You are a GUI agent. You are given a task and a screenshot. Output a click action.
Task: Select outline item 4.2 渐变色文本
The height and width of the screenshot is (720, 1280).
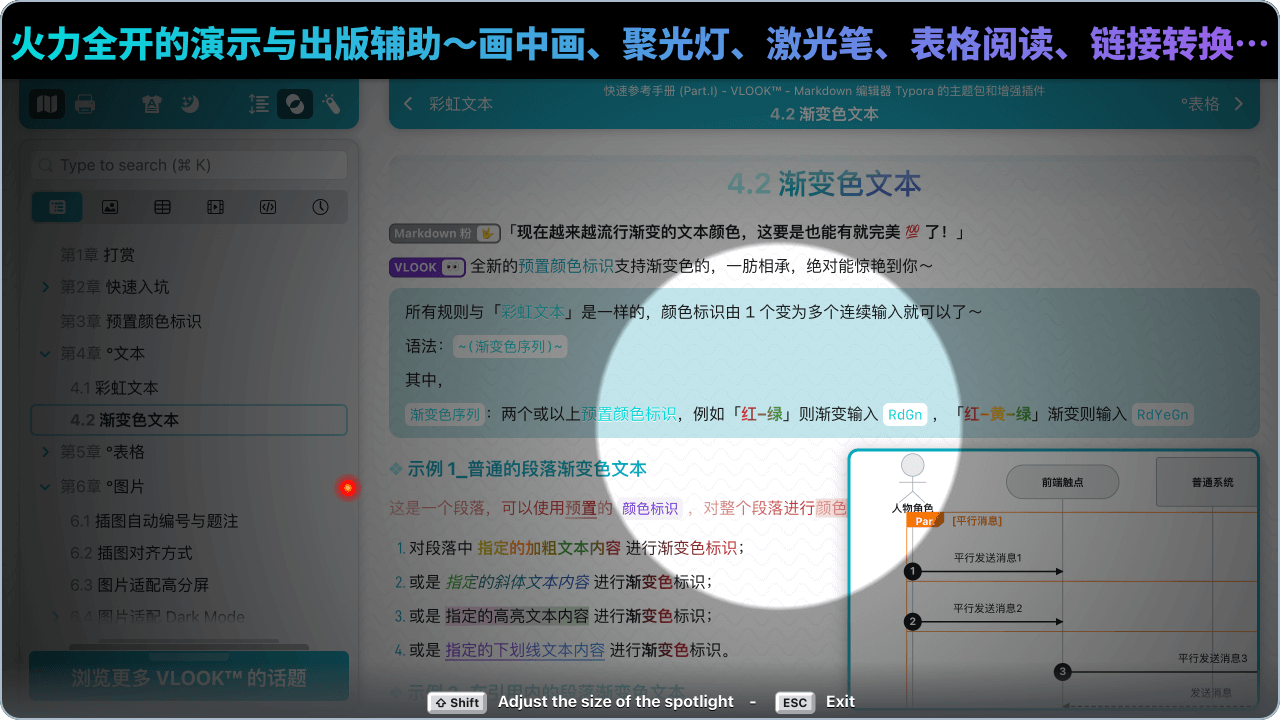pos(189,420)
